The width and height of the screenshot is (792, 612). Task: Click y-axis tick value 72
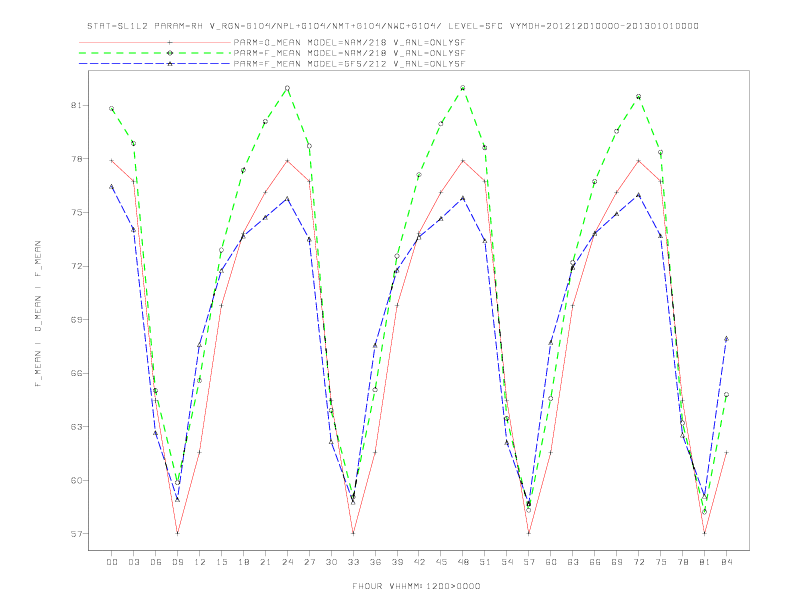coord(76,266)
